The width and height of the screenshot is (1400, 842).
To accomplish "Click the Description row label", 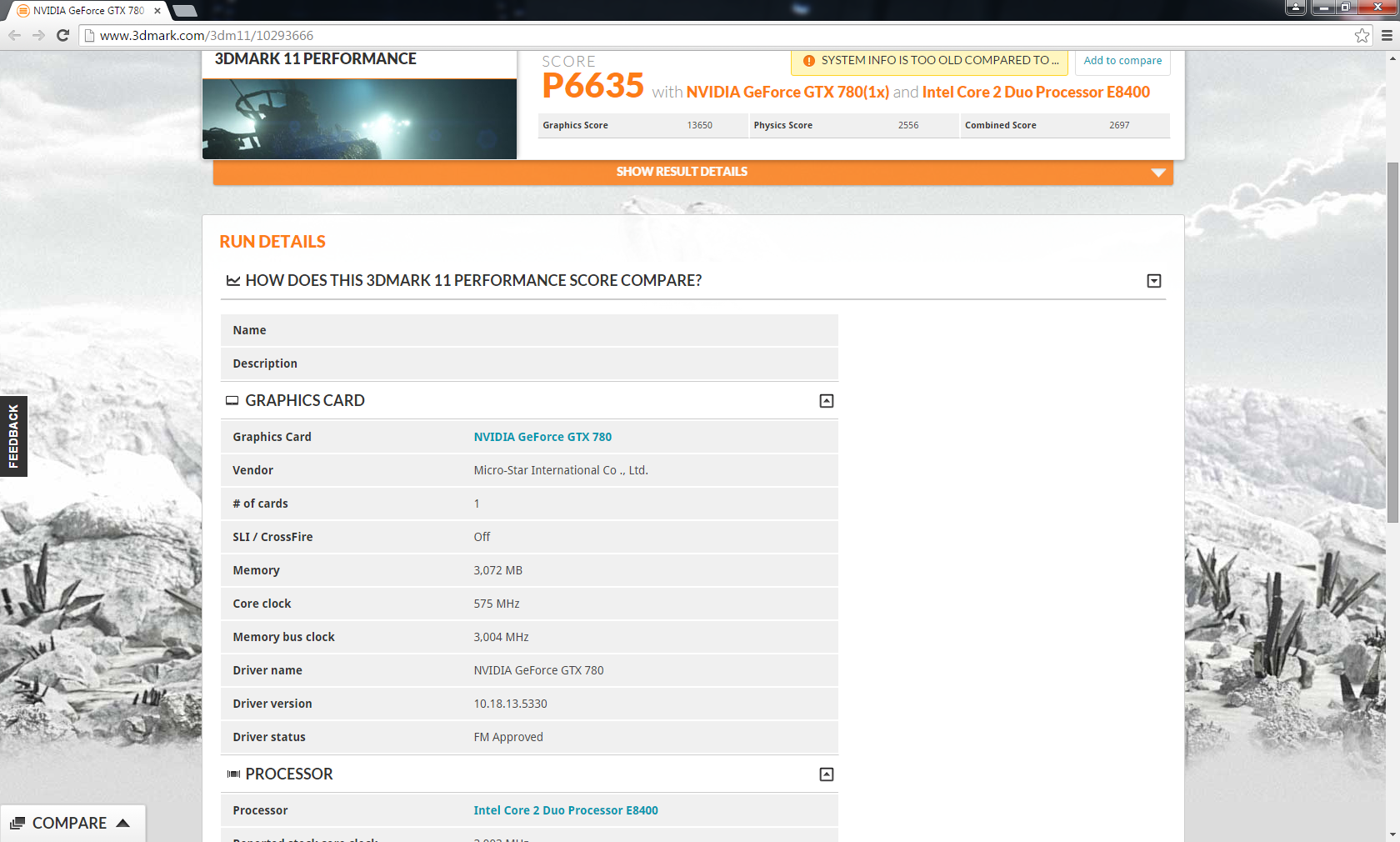I will tap(265, 363).
